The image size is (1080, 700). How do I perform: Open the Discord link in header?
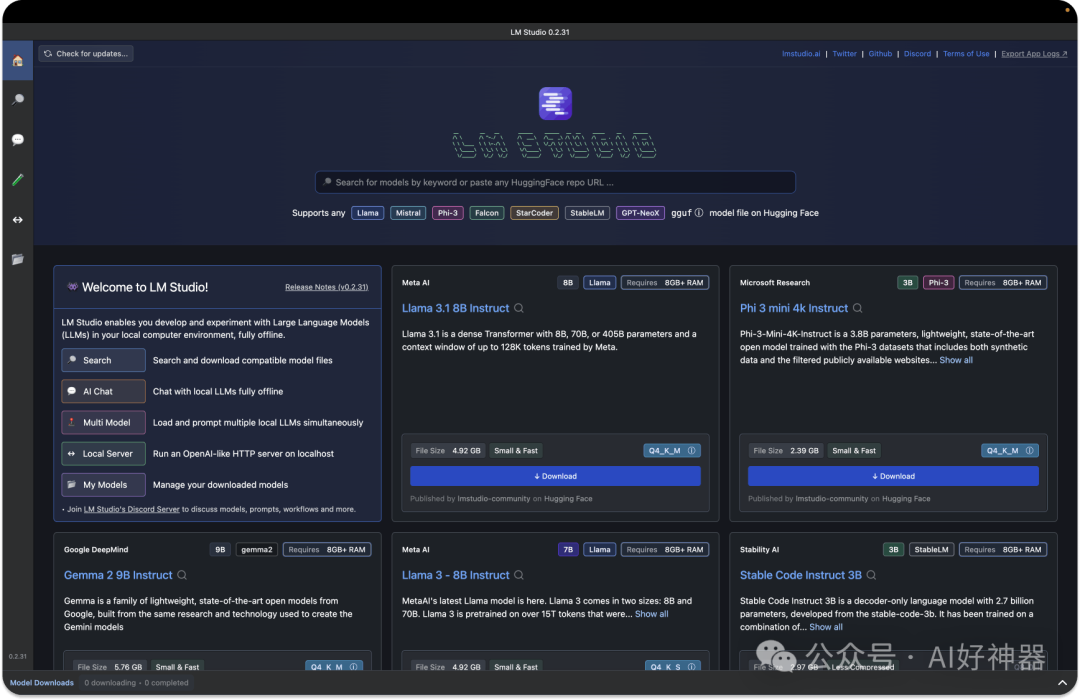[917, 54]
